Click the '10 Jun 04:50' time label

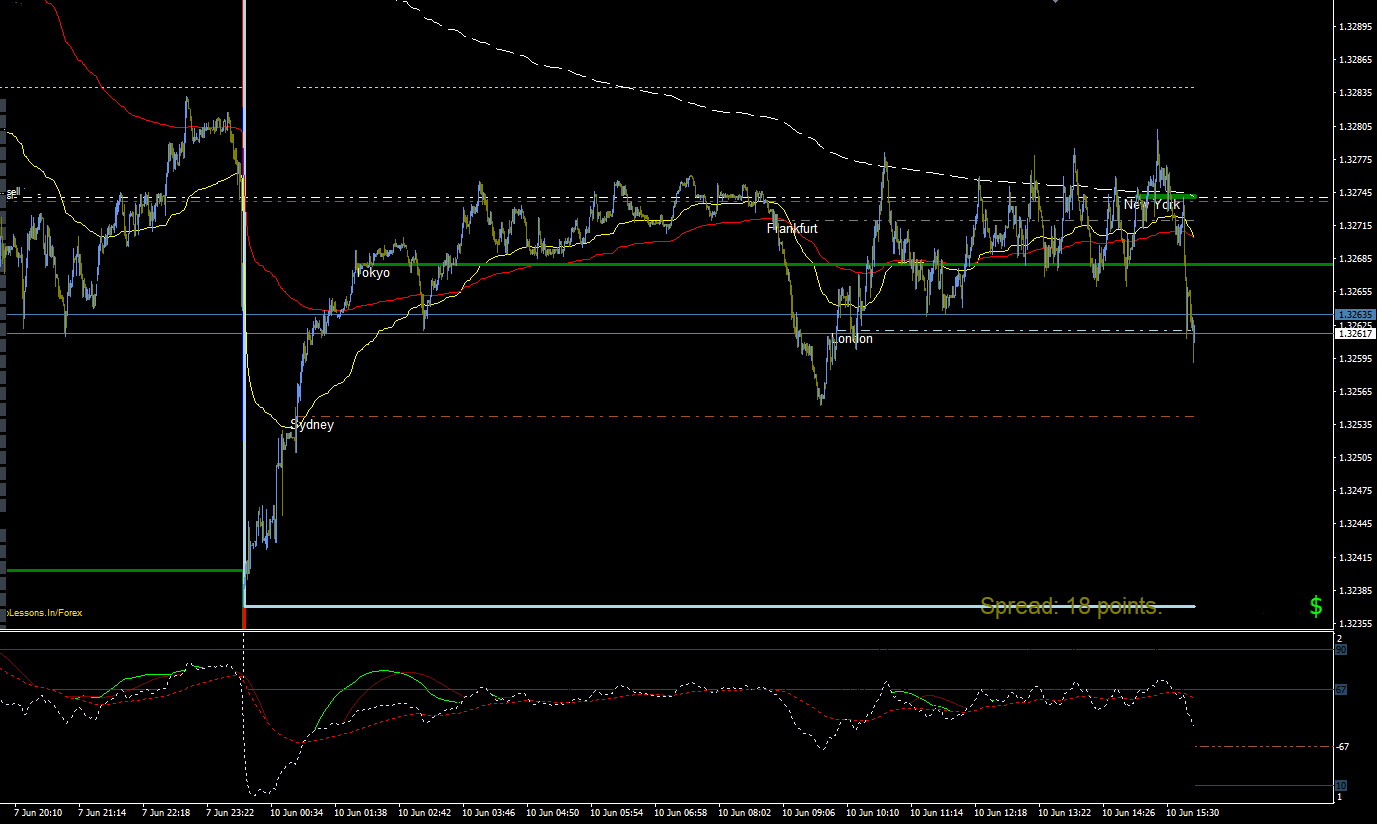553,813
